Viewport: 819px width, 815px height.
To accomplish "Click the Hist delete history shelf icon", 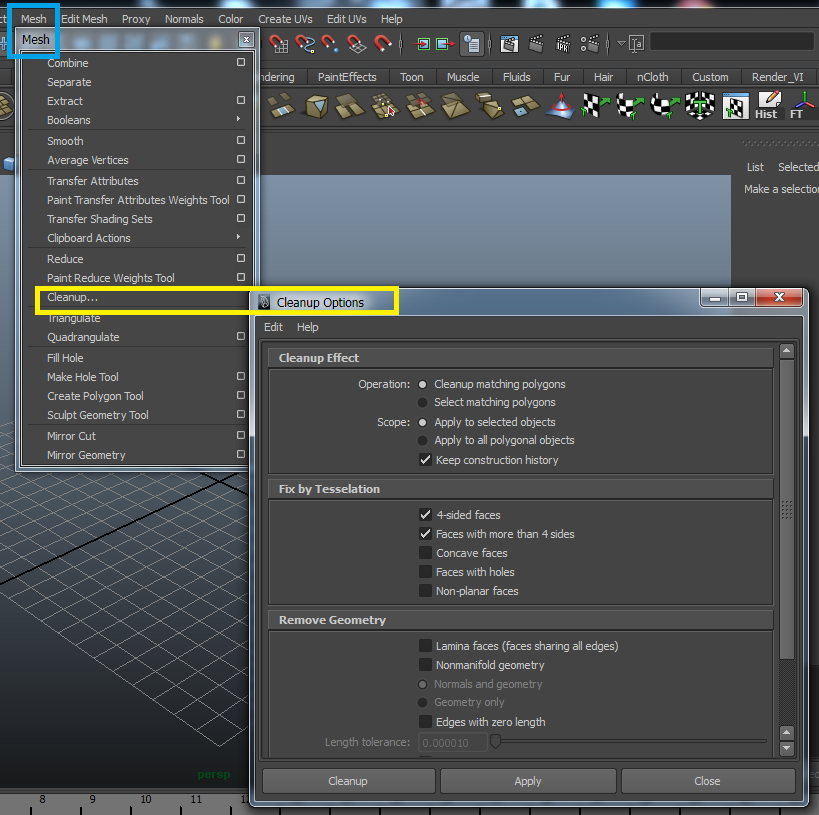I will [767, 106].
